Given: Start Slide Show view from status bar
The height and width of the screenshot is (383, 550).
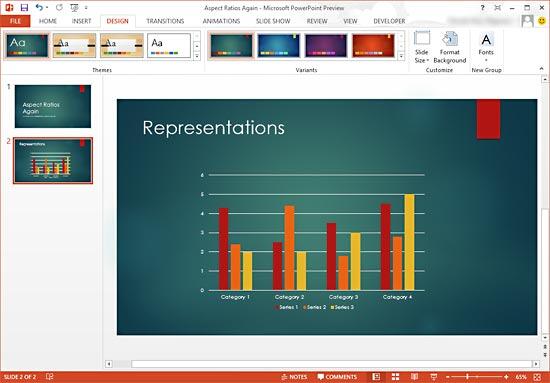Looking at the screenshot, I should (434, 377).
